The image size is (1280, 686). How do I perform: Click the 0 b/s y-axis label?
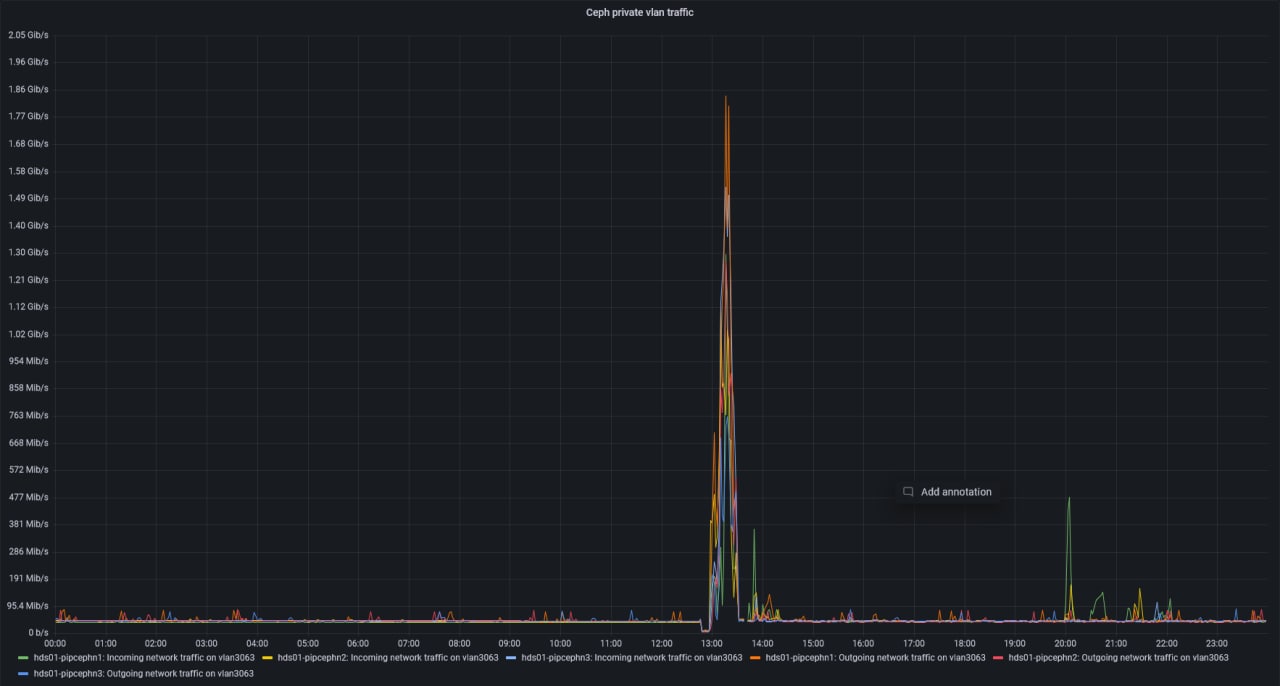coord(37,633)
